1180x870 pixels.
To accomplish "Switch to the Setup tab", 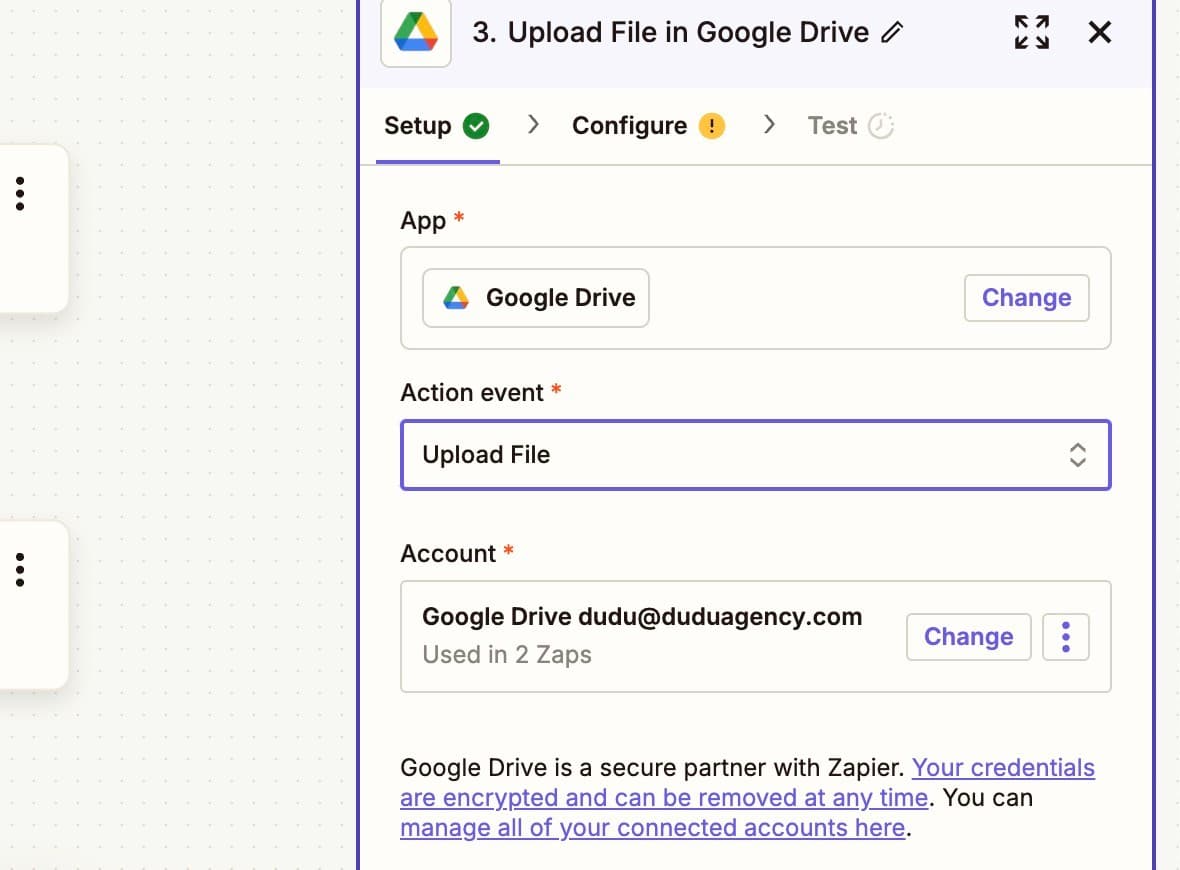I will pyautogui.click(x=437, y=126).
